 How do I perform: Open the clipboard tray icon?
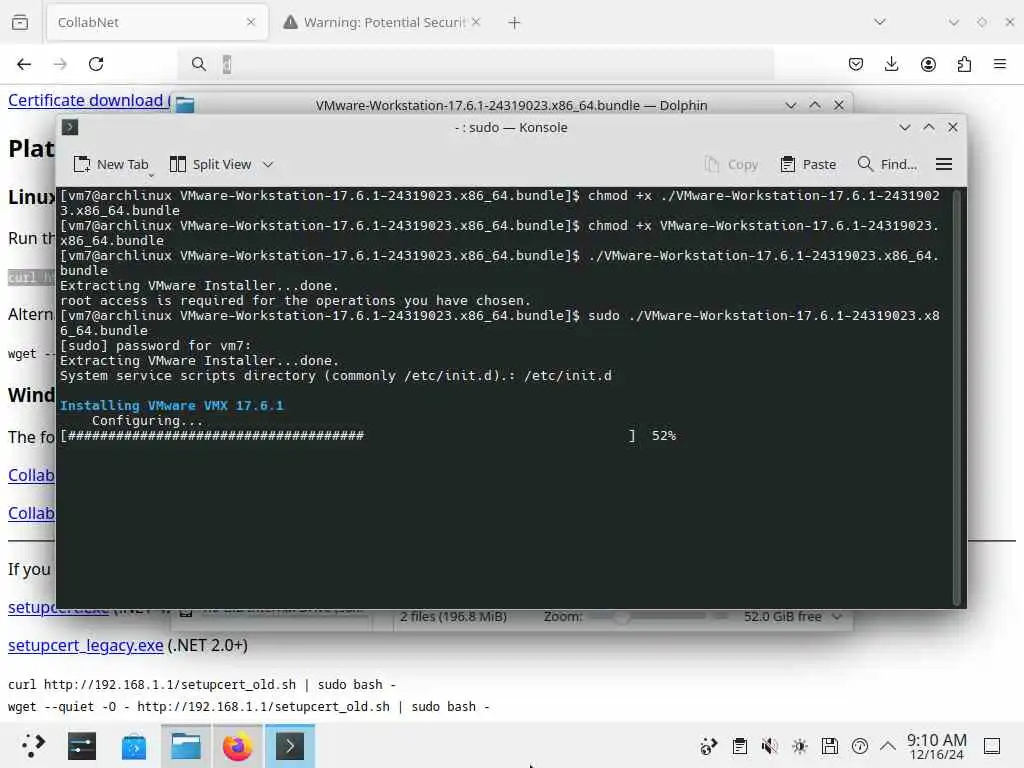[x=739, y=746]
